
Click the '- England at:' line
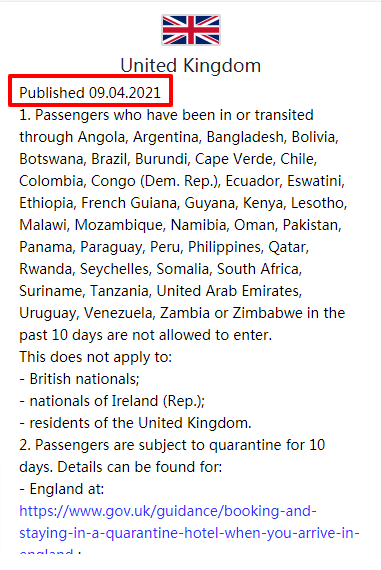click(x=62, y=489)
